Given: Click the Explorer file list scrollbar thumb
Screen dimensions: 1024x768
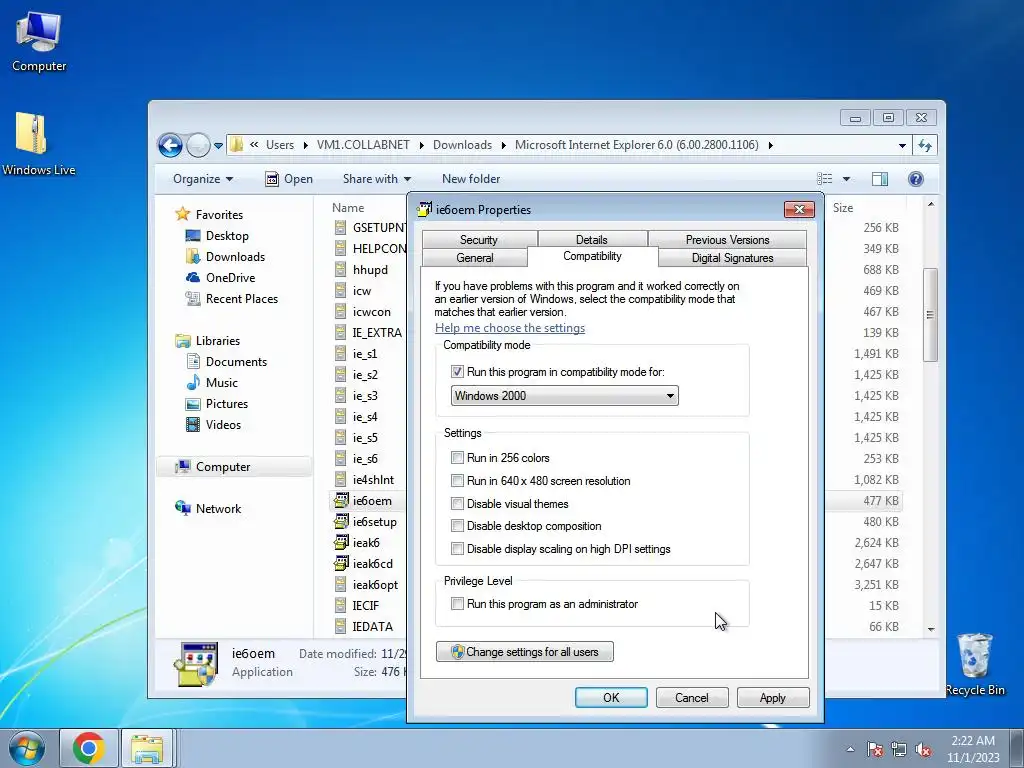Looking at the screenshot, I should [x=930, y=315].
